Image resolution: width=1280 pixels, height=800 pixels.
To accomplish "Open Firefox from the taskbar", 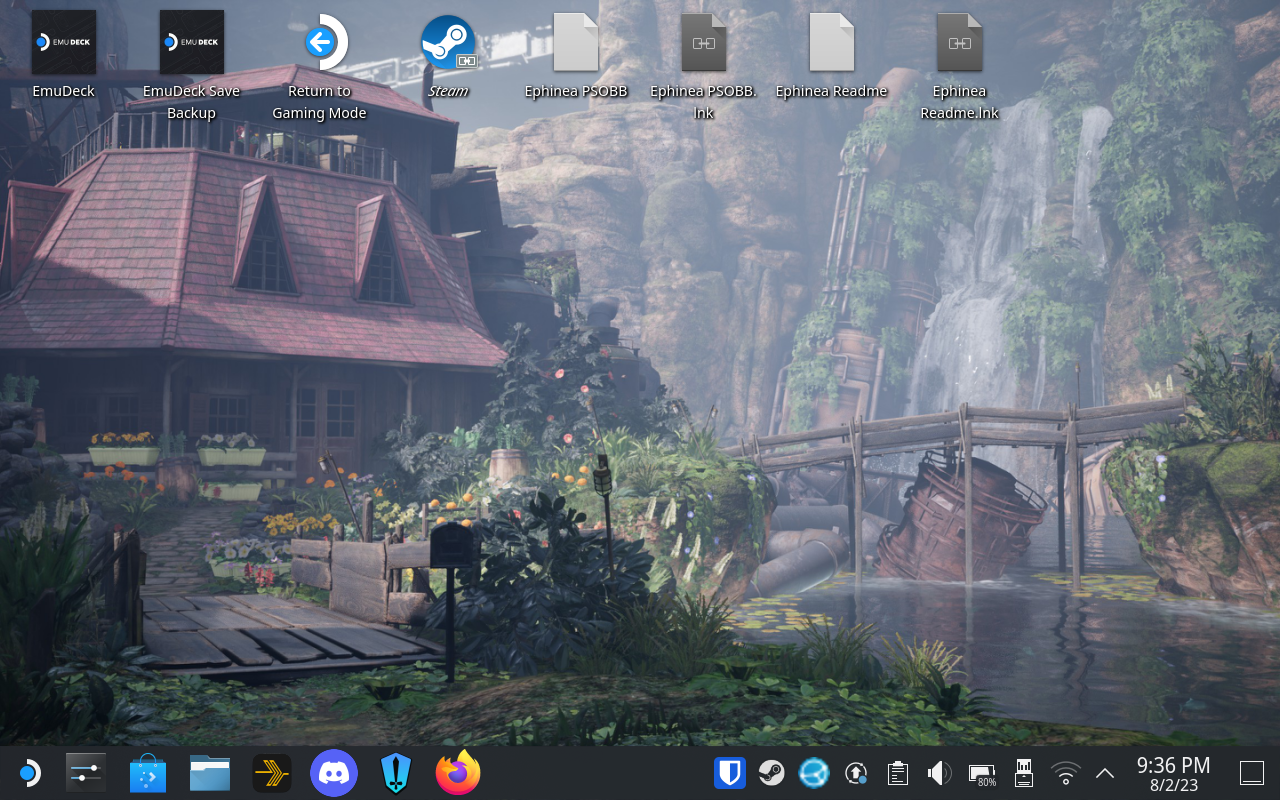I will [x=458, y=773].
